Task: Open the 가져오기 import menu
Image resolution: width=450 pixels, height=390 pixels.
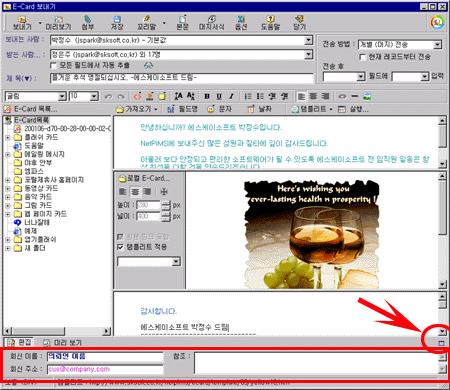Action: (x=137, y=109)
